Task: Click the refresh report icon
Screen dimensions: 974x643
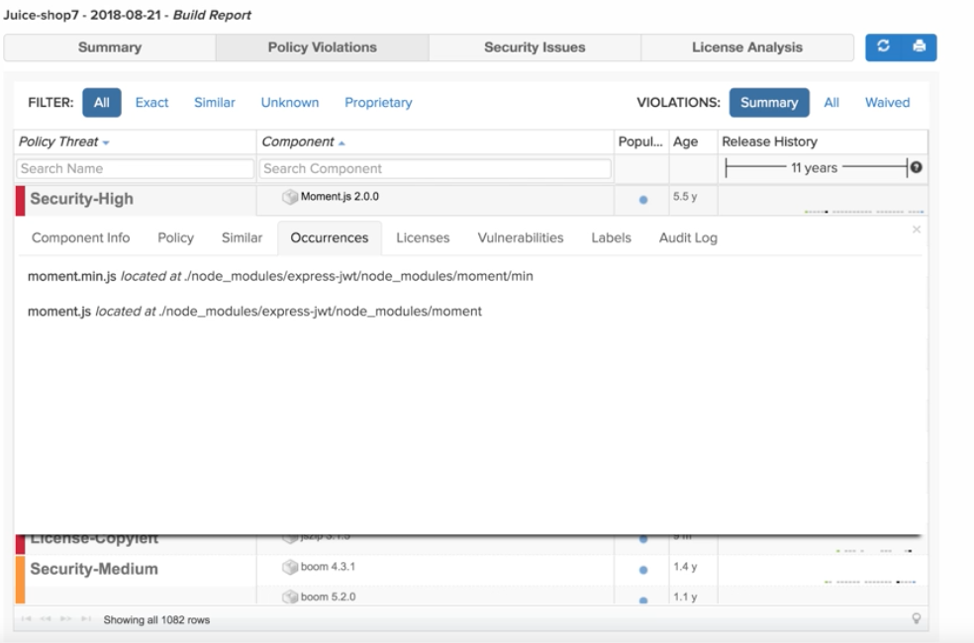Action: (x=883, y=47)
